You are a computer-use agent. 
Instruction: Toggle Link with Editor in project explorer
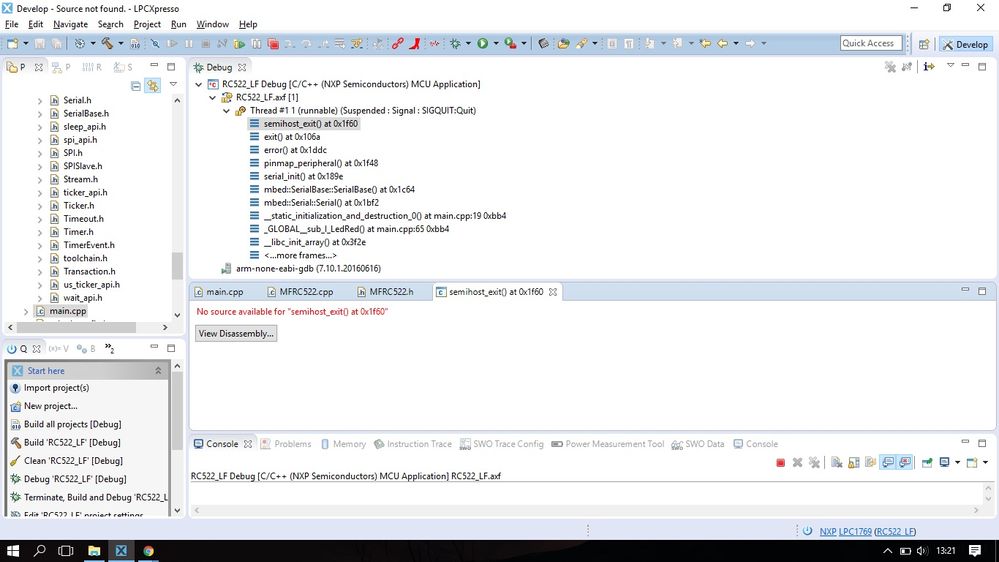pos(153,85)
